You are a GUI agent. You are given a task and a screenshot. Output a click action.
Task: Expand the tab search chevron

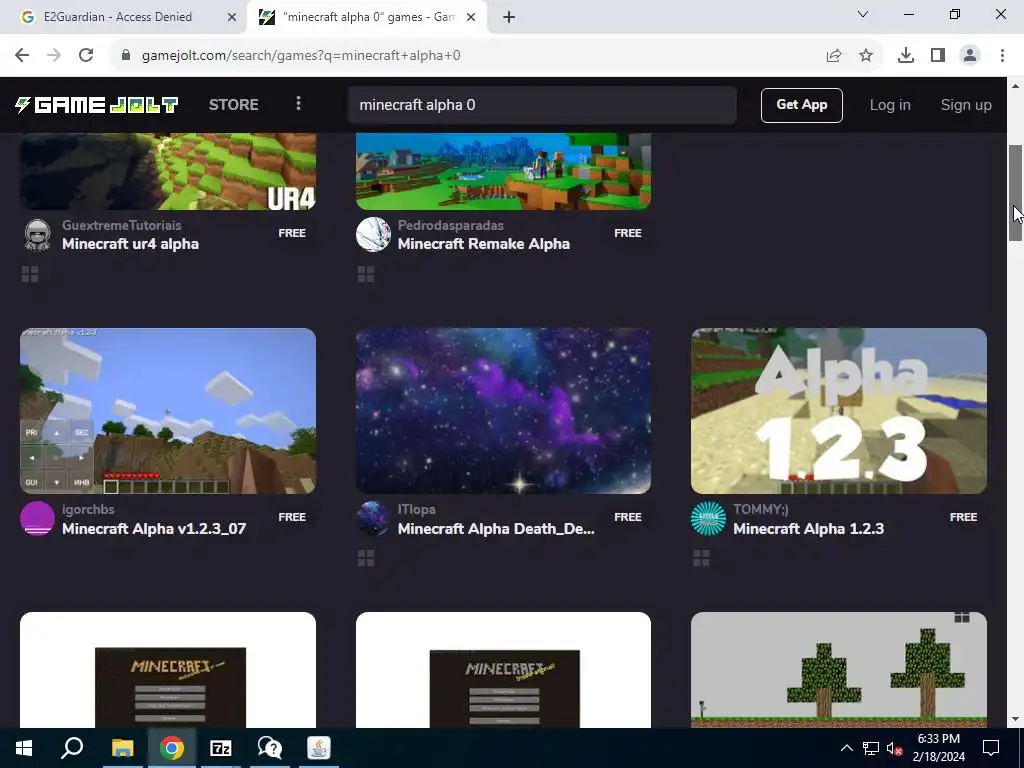coord(863,14)
